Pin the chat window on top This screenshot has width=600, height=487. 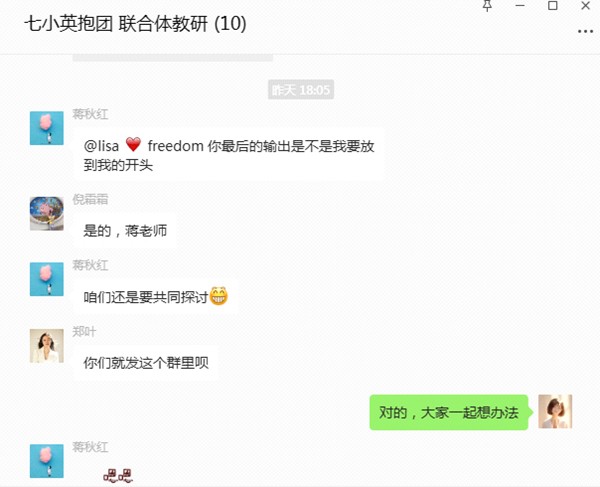pyautogui.click(x=487, y=6)
